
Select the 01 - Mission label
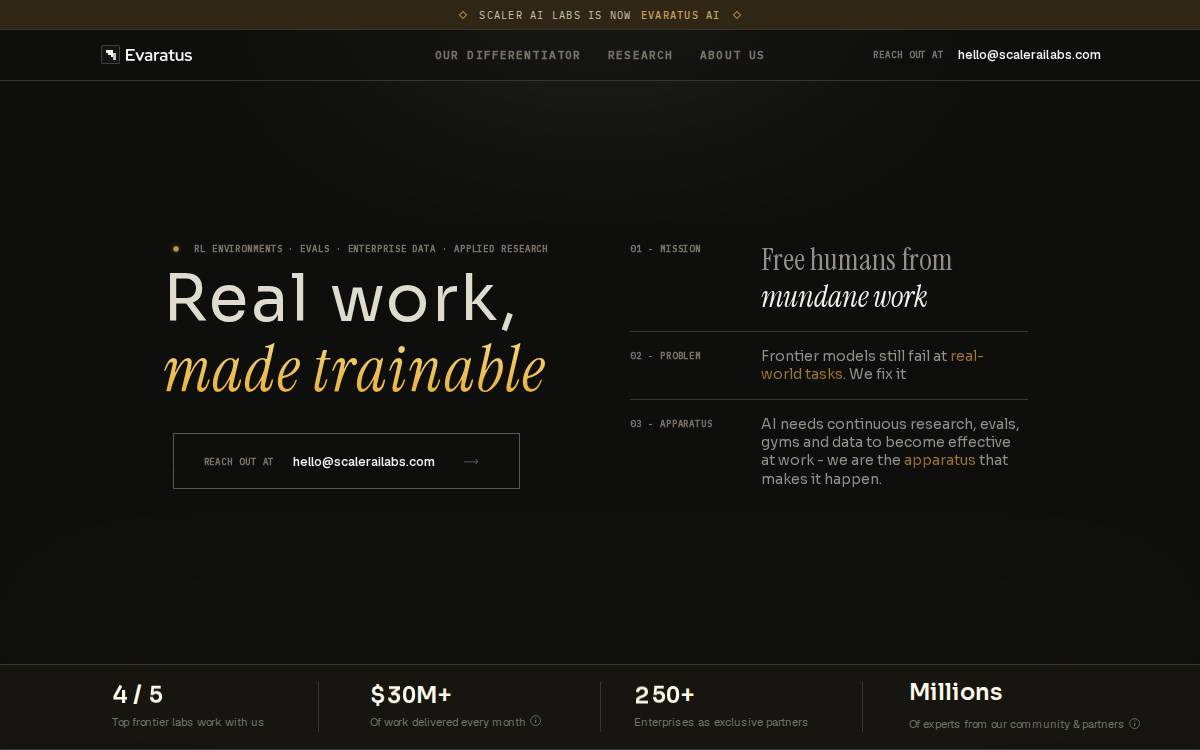click(x=665, y=249)
